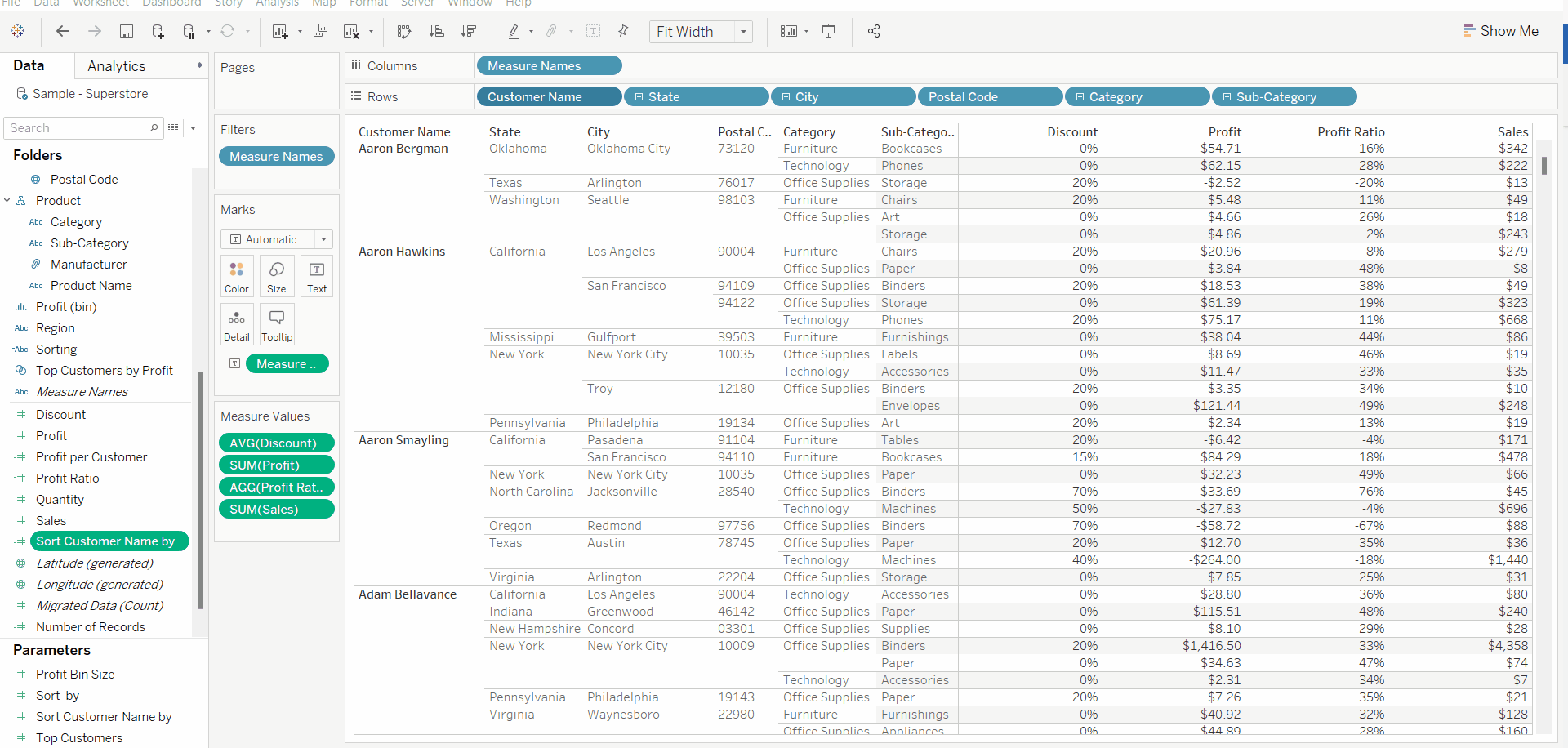Open the Show Me panel

pos(1501,31)
